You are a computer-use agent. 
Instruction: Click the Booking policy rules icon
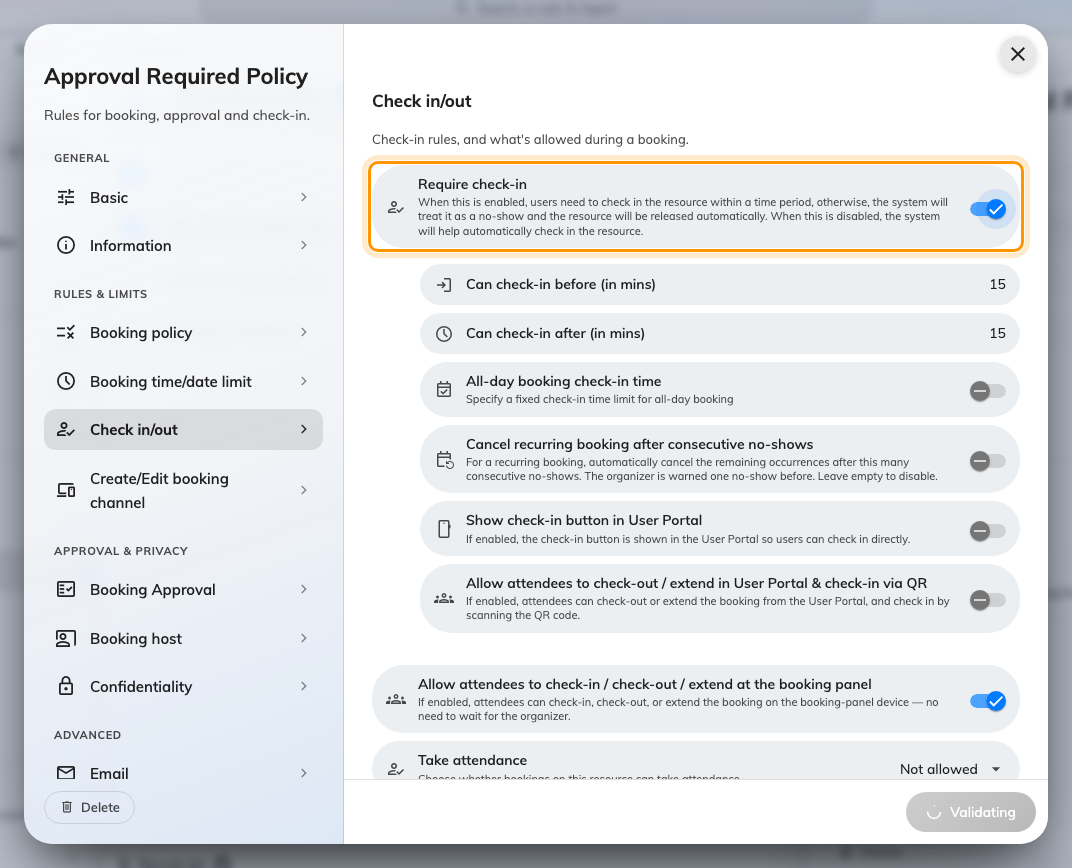(x=66, y=333)
